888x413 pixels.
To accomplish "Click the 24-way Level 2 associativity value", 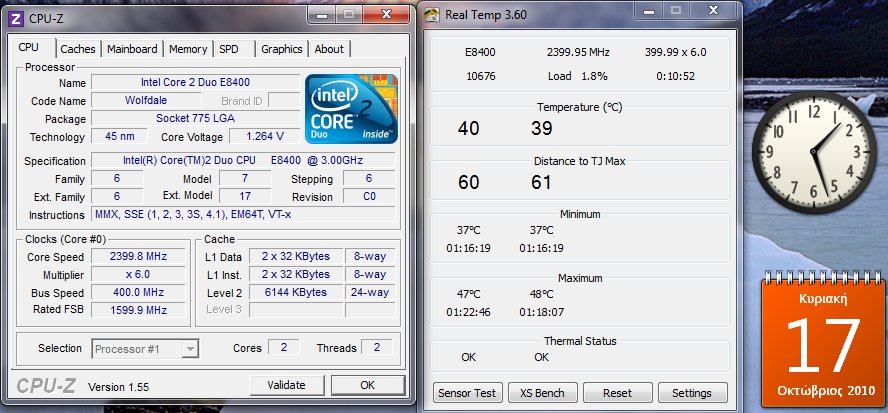I will tap(370, 292).
